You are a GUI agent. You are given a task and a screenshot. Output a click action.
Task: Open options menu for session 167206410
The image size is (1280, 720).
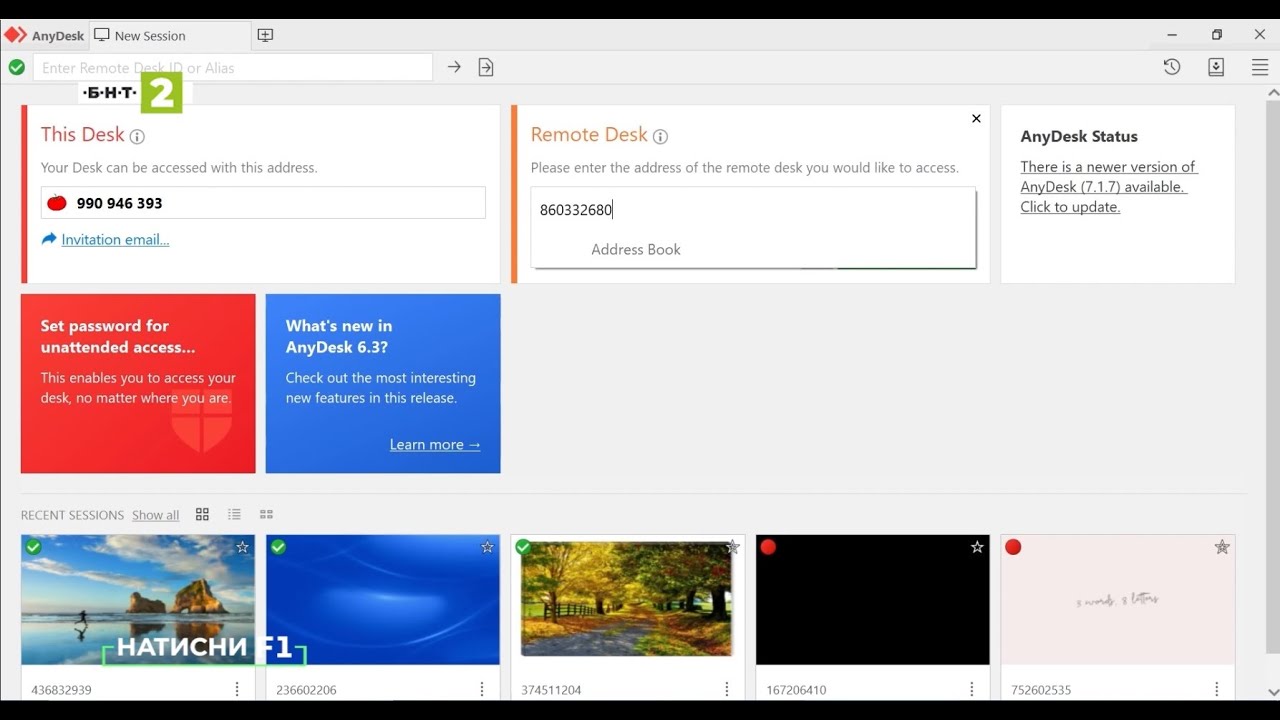[x=972, y=689]
